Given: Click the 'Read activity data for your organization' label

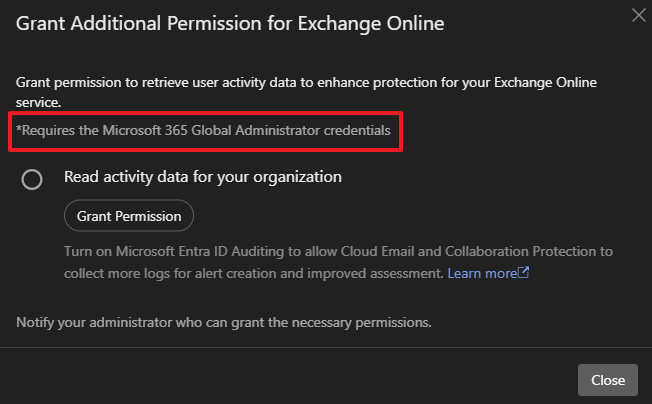Looking at the screenshot, I should tap(203, 177).
